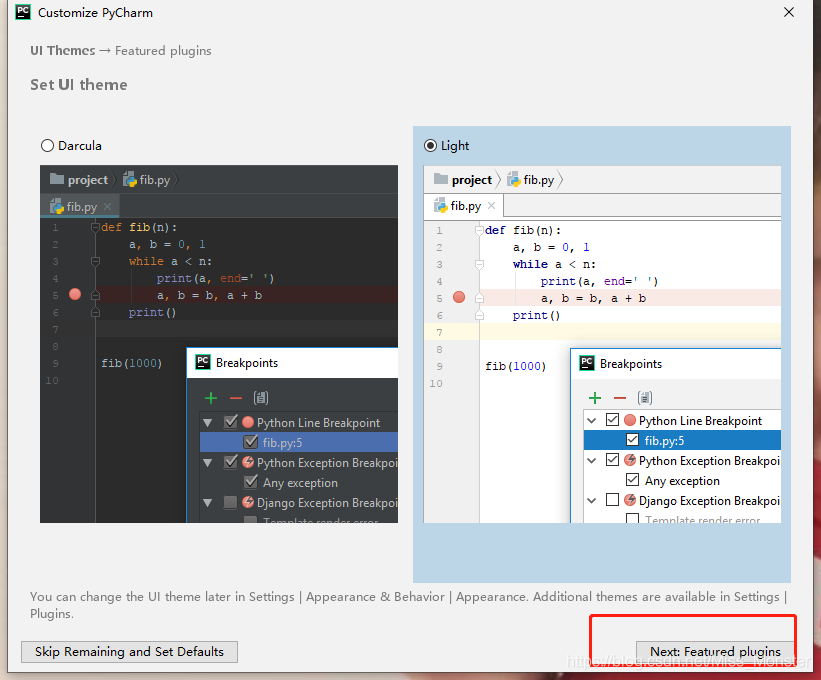
Task: Click 'fib(1000)' code line in Darcula preview
Action: pos(131,363)
